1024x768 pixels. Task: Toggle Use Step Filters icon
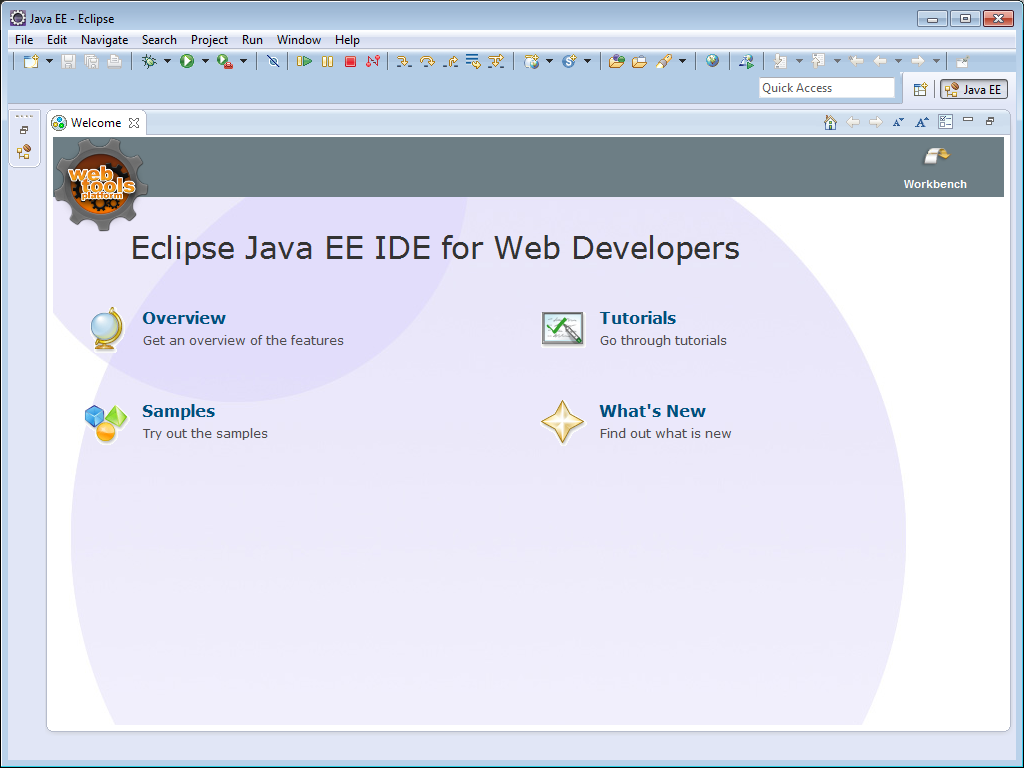point(496,61)
